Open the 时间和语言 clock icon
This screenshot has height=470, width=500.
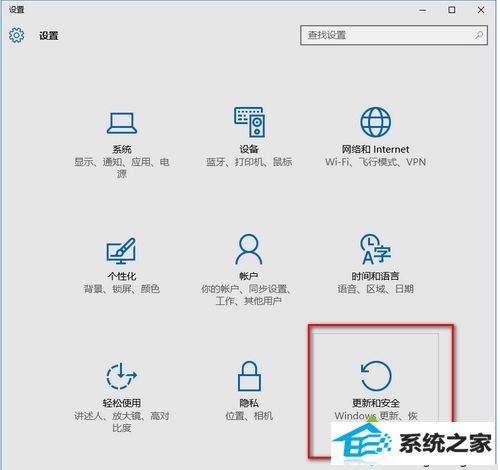[x=375, y=249]
